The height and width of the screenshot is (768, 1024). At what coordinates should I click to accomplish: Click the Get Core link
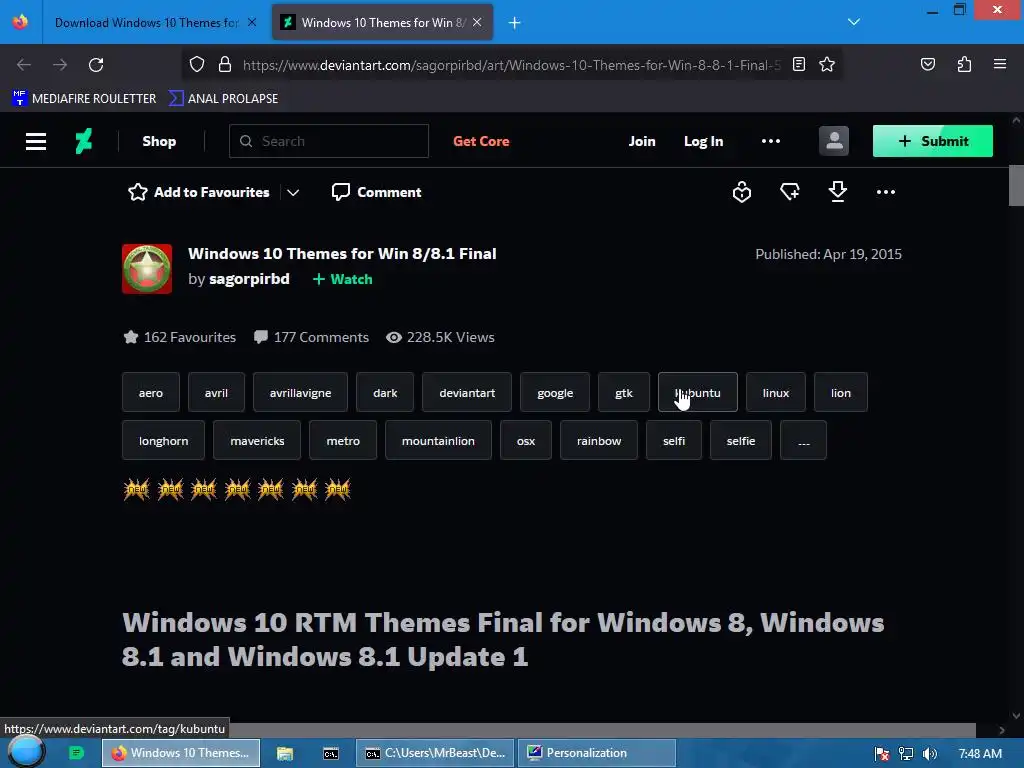481,141
